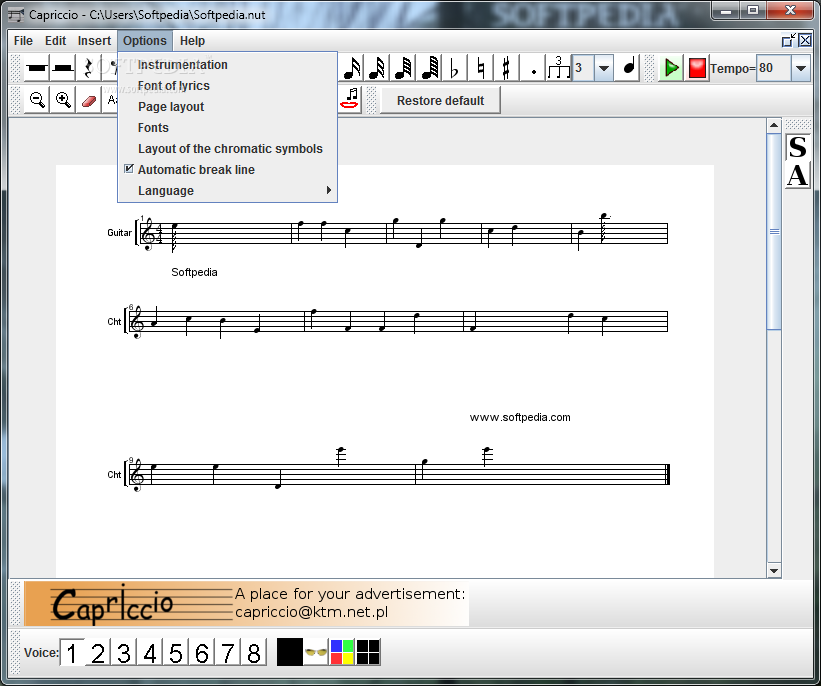This screenshot has width=821, height=686.
Task: Click the zoom out magnifier
Action: pyautogui.click(x=37, y=100)
